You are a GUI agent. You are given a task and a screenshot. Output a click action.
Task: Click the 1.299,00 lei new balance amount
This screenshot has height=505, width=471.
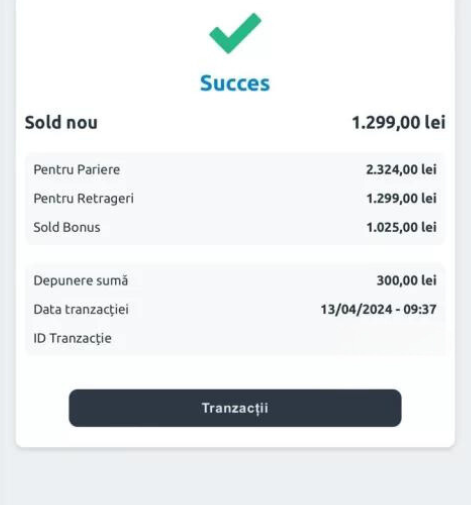pyautogui.click(x=399, y=122)
